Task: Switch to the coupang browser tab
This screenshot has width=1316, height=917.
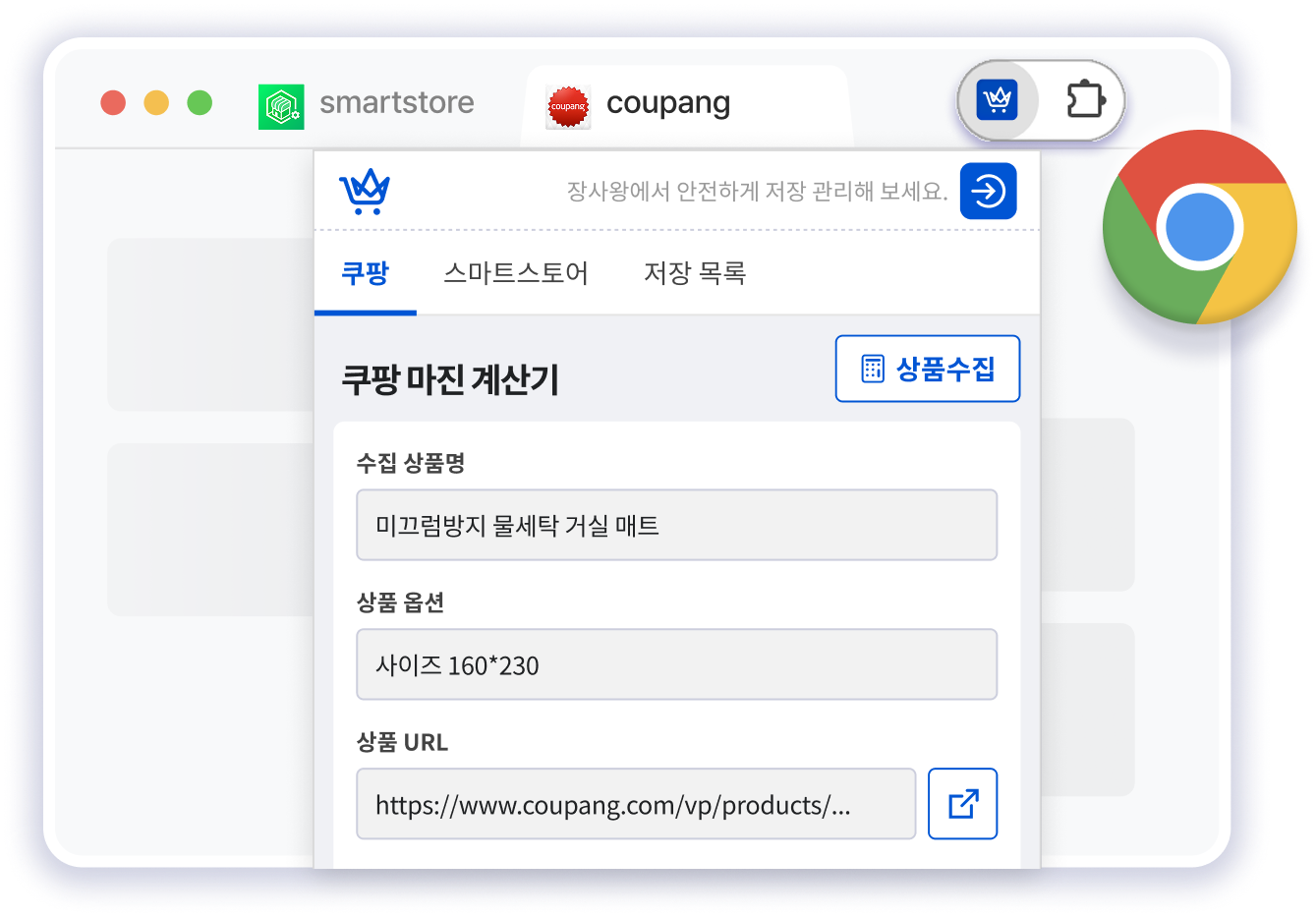Action: [686, 106]
